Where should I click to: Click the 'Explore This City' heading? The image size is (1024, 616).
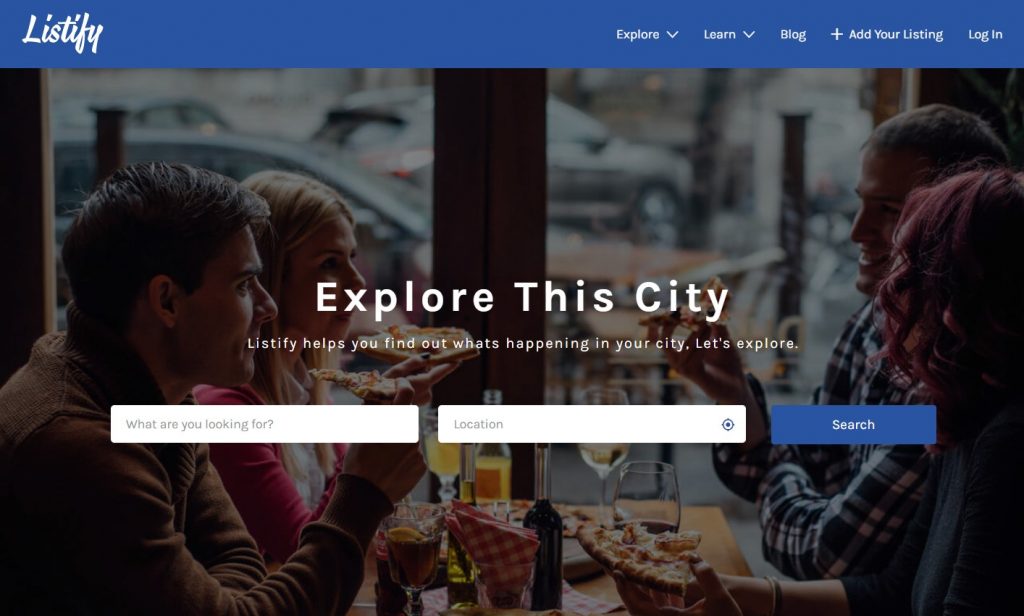[522, 298]
